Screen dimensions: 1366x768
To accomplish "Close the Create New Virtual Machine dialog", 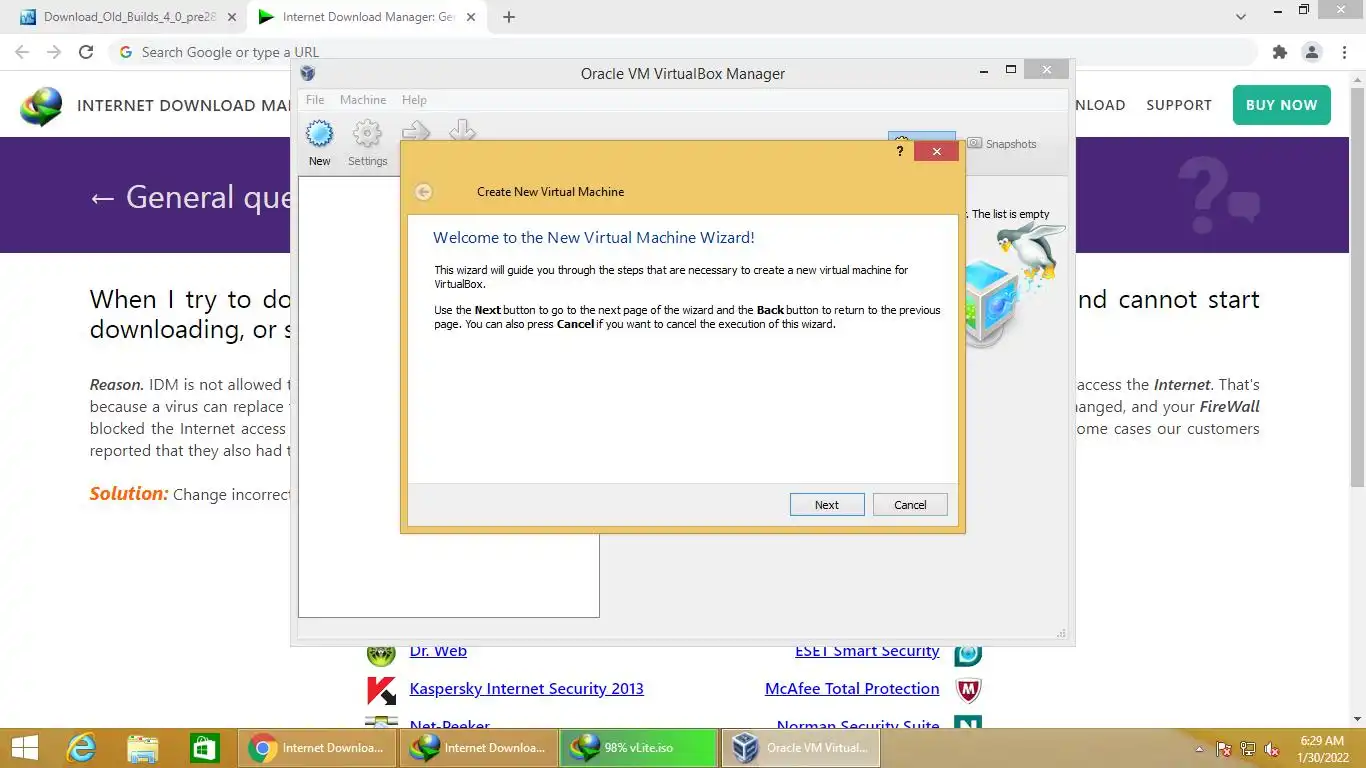I will tap(937, 151).
